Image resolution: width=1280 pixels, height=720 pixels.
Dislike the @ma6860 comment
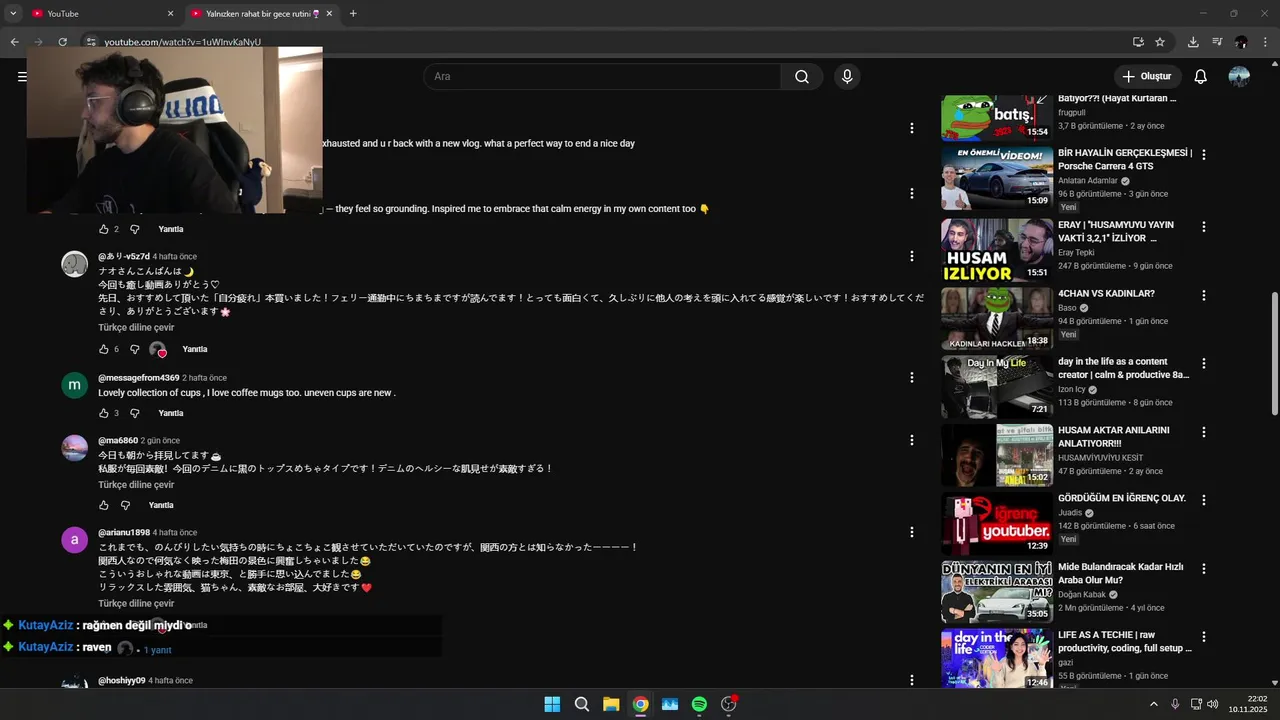[125, 505]
